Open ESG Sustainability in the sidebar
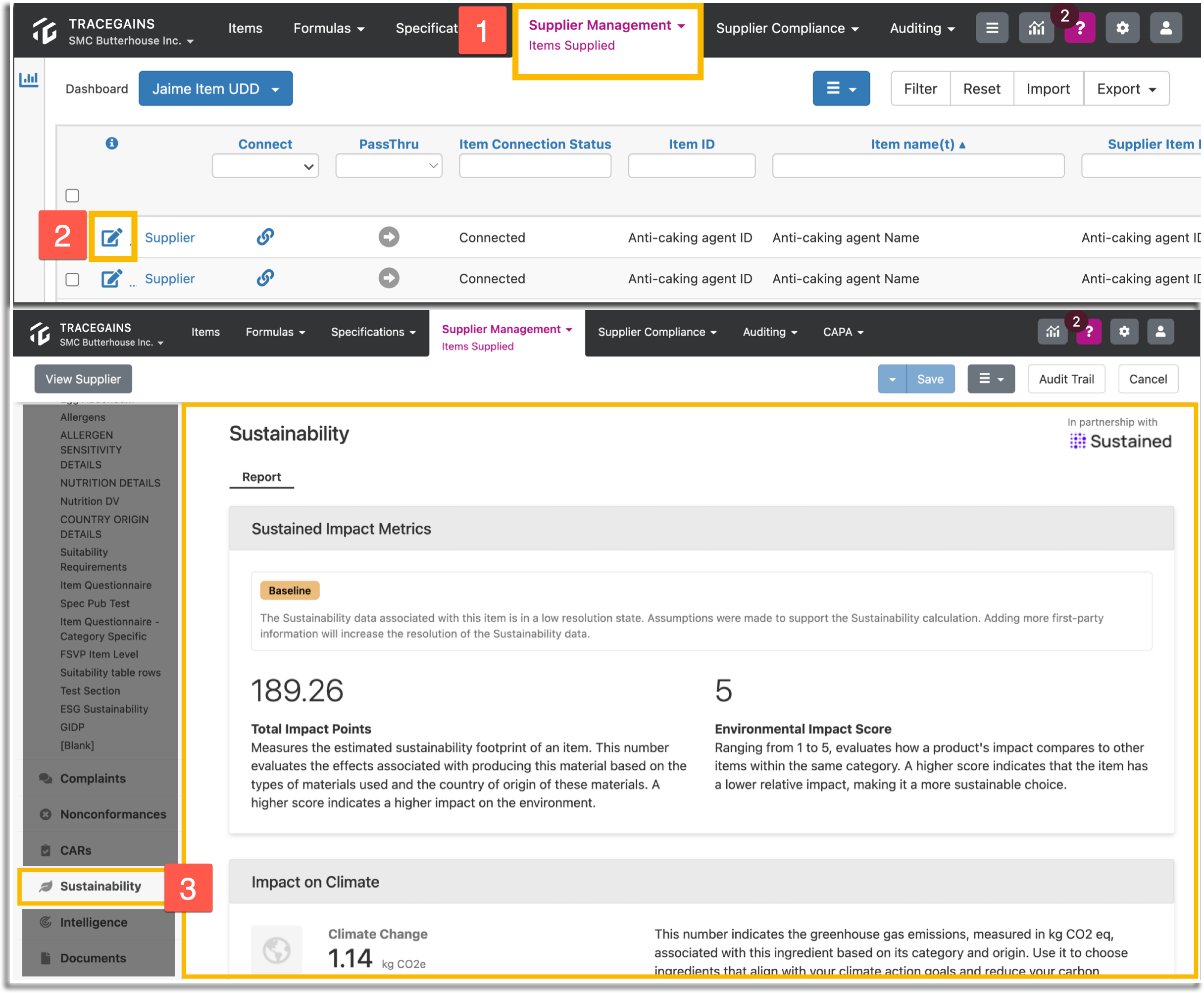This screenshot has height=993, width=1204. 104,709
